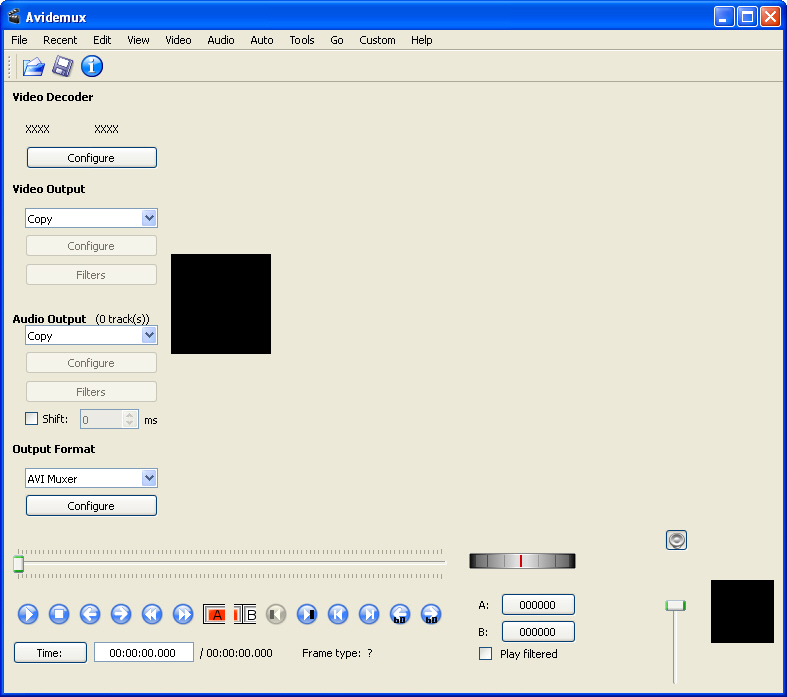Increase Shift value with up arrow
Image resolution: width=787 pixels, height=697 pixels.
[129, 415]
